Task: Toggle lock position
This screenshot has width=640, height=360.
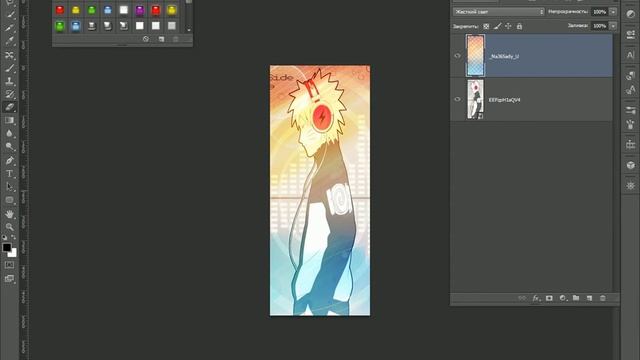Action: coord(508,26)
